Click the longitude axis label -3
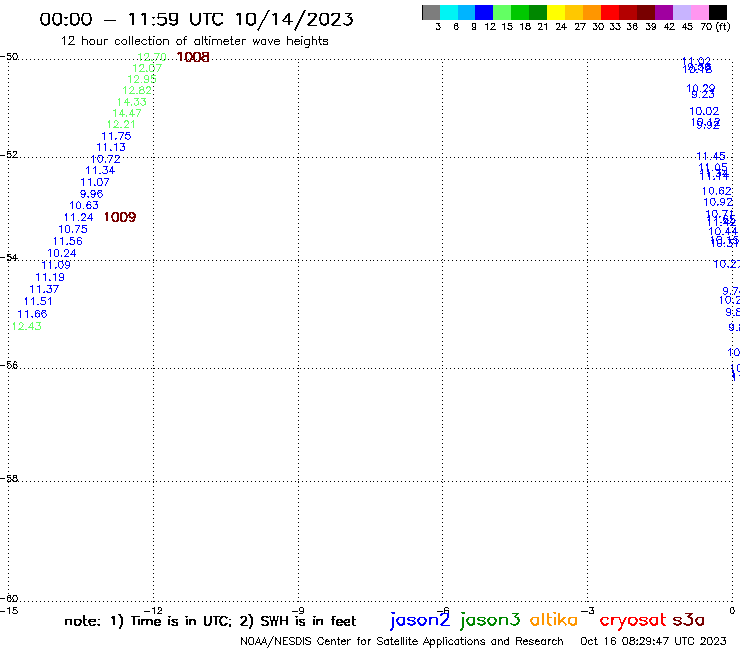The height and width of the screenshot is (650, 740). [x=588, y=611]
